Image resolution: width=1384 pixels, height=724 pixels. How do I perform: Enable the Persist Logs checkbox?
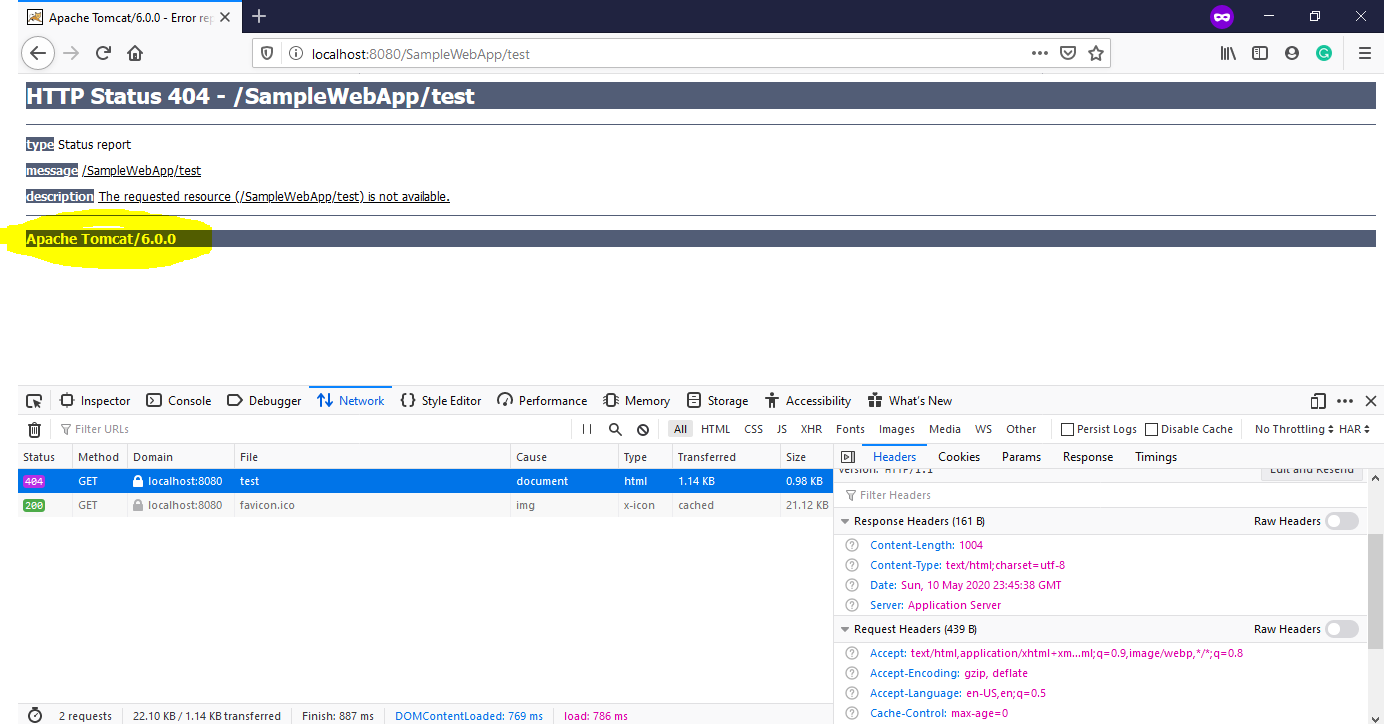[1067, 429]
